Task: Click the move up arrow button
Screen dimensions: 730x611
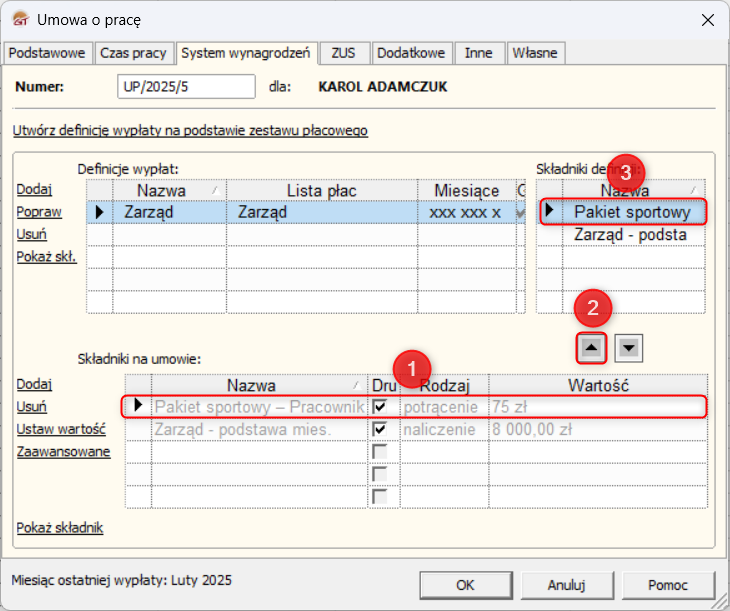Action: click(x=591, y=347)
